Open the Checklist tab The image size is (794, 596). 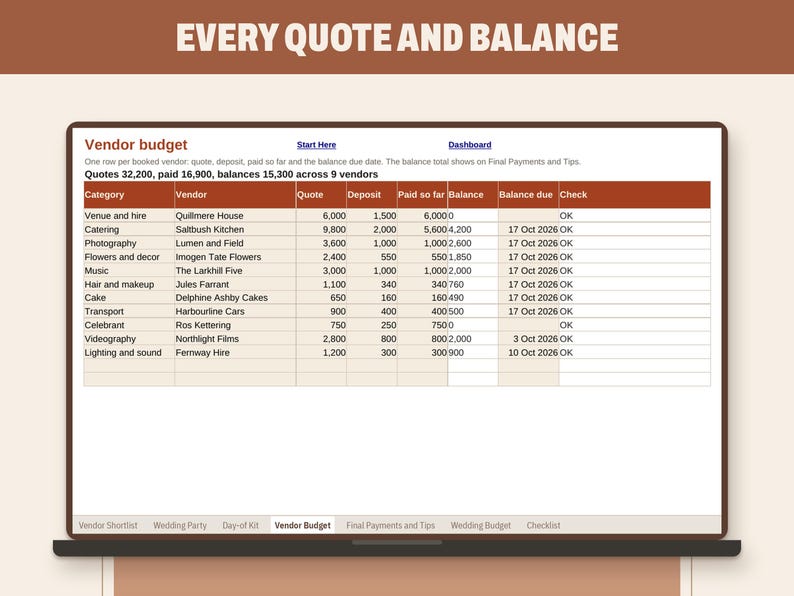pos(543,526)
